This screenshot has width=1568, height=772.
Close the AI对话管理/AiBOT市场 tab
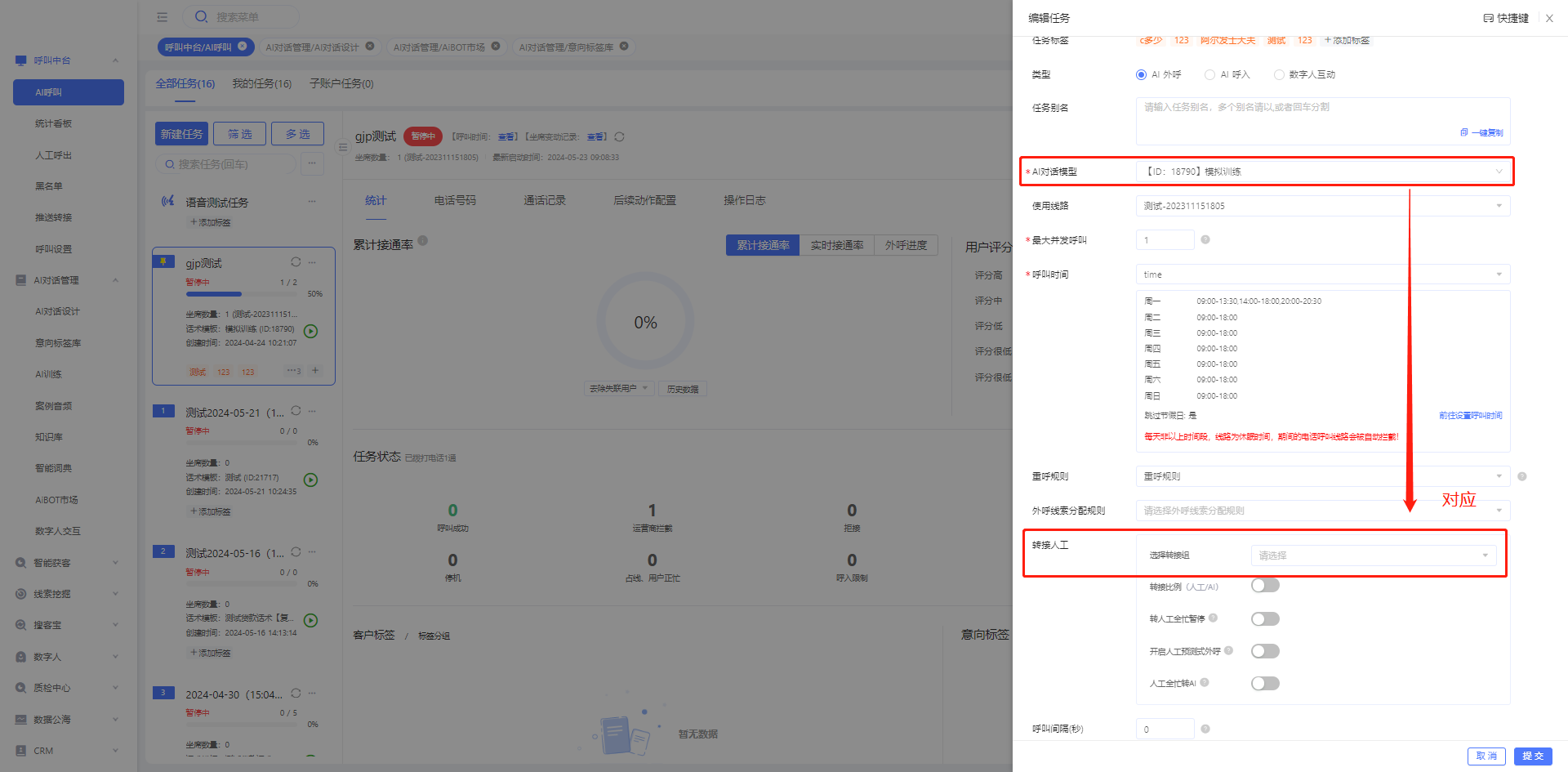tap(496, 46)
